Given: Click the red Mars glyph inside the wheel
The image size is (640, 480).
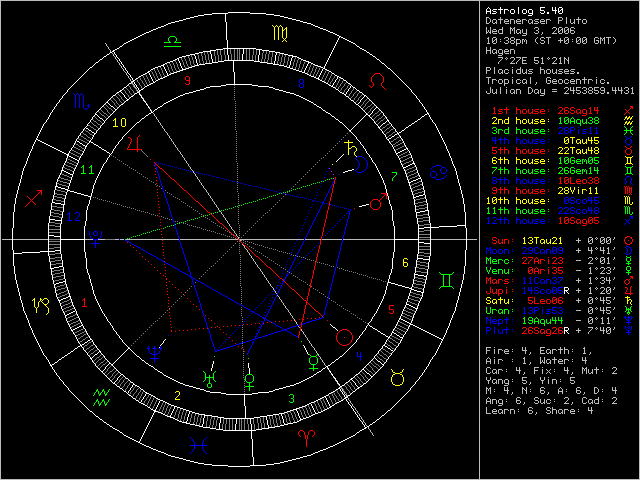Looking at the screenshot, I should pyautogui.click(x=377, y=203).
